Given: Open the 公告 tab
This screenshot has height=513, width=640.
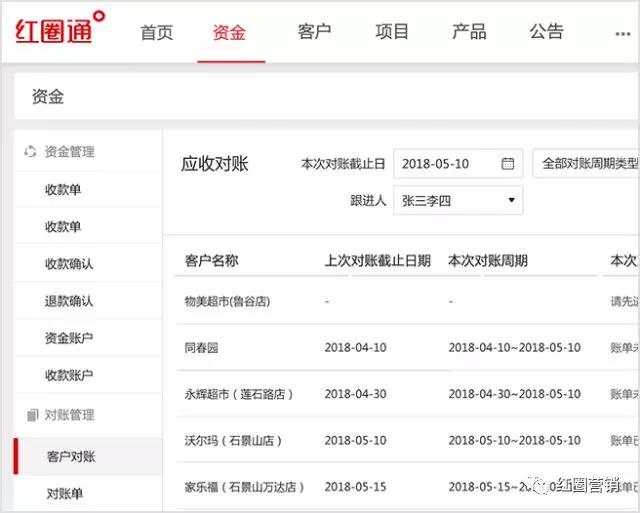Looking at the screenshot, I should 546,32.
